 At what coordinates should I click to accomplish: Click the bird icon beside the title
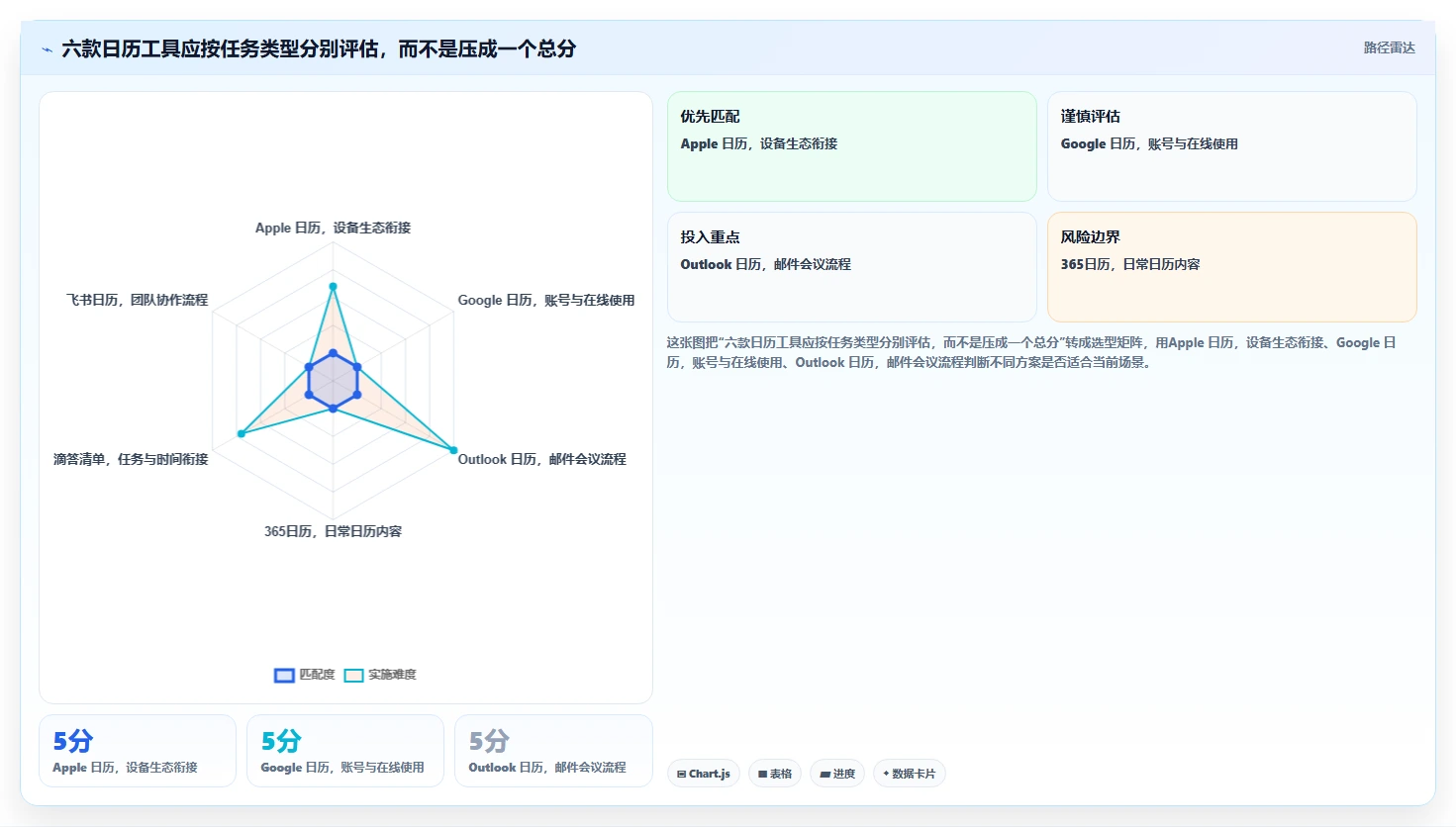click(x=47, y=49)
